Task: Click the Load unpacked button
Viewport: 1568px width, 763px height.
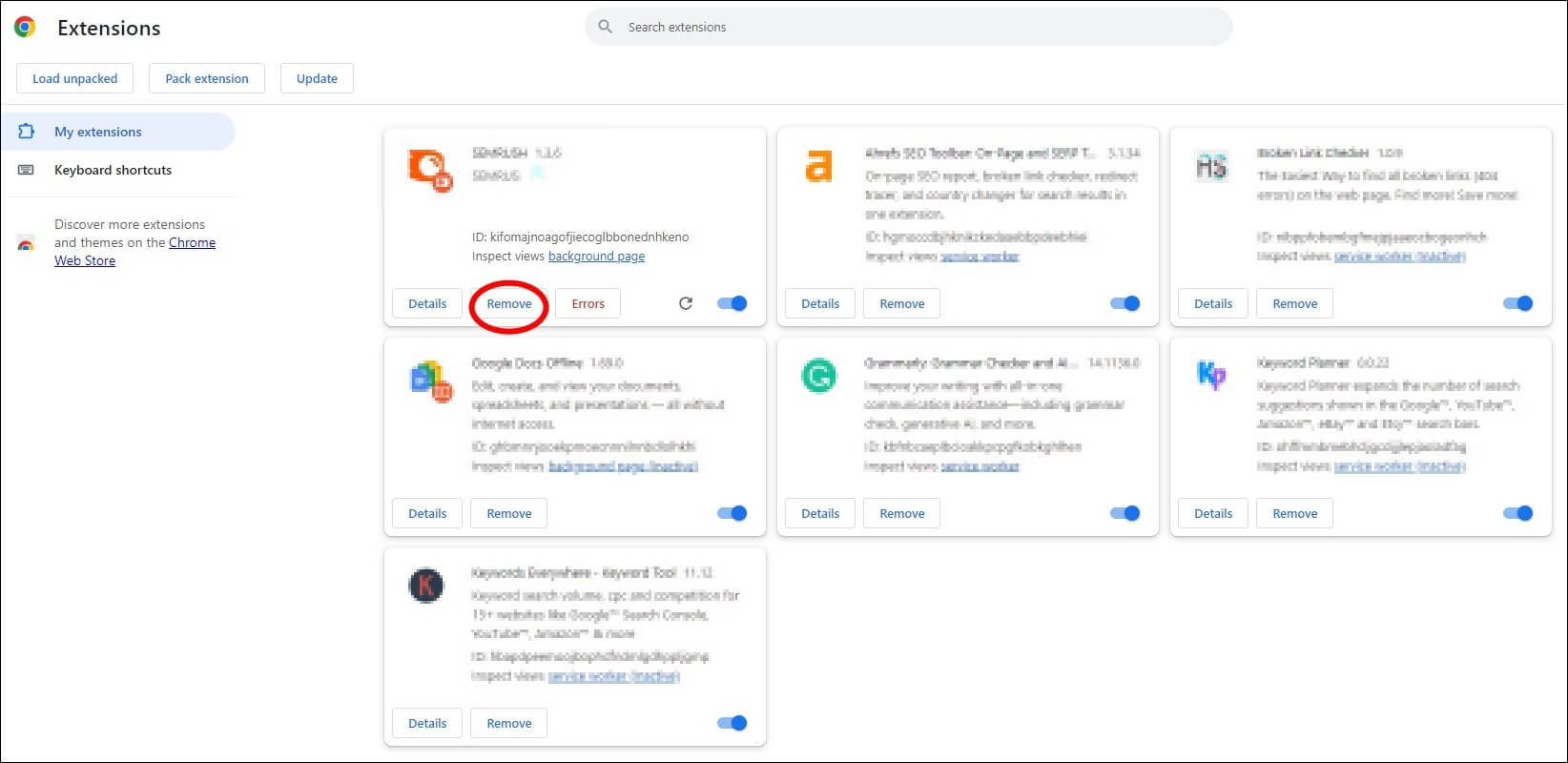Action: (74, 78)
